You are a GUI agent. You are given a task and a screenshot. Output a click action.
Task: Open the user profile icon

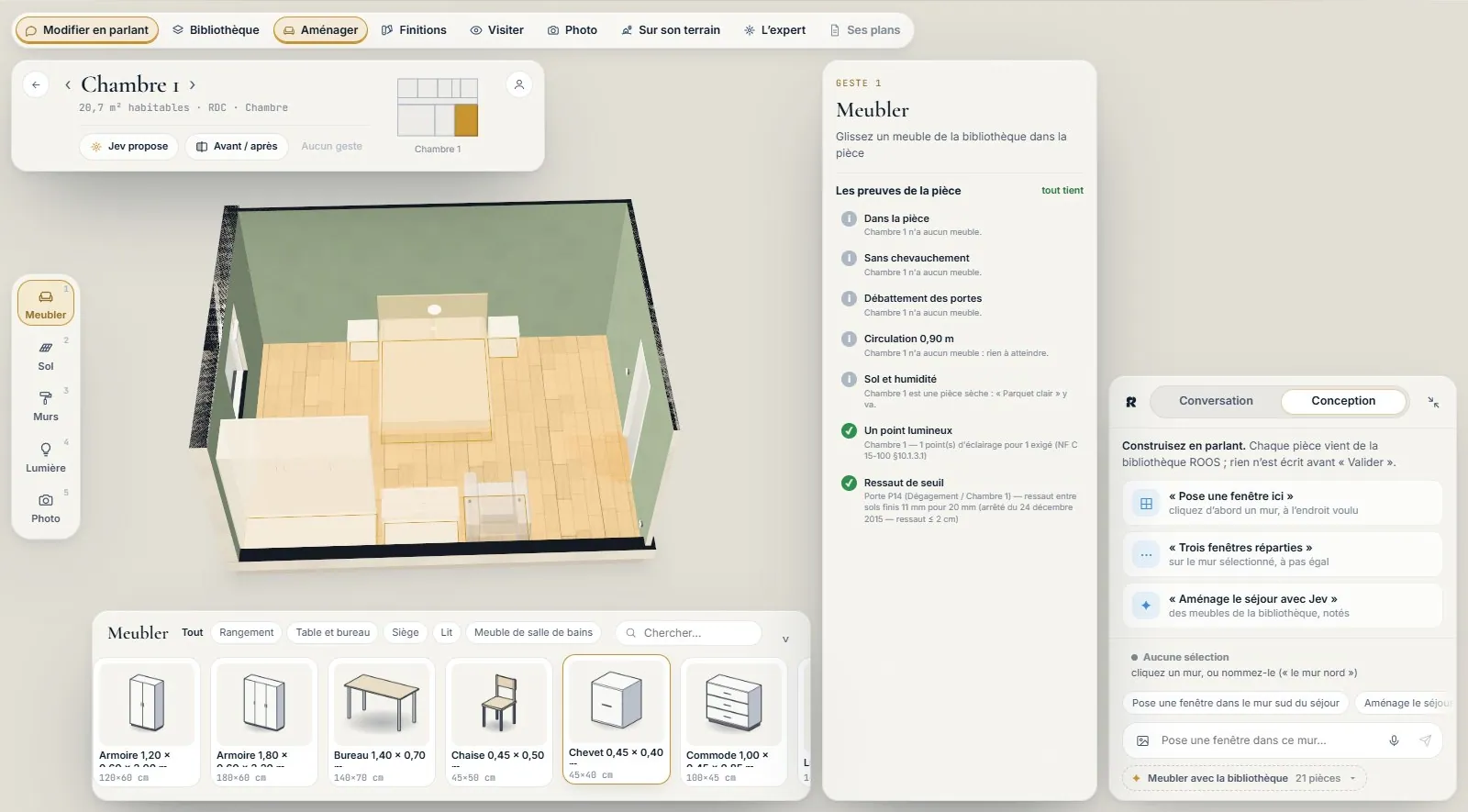pyautogui.click(x=519, y=84)
